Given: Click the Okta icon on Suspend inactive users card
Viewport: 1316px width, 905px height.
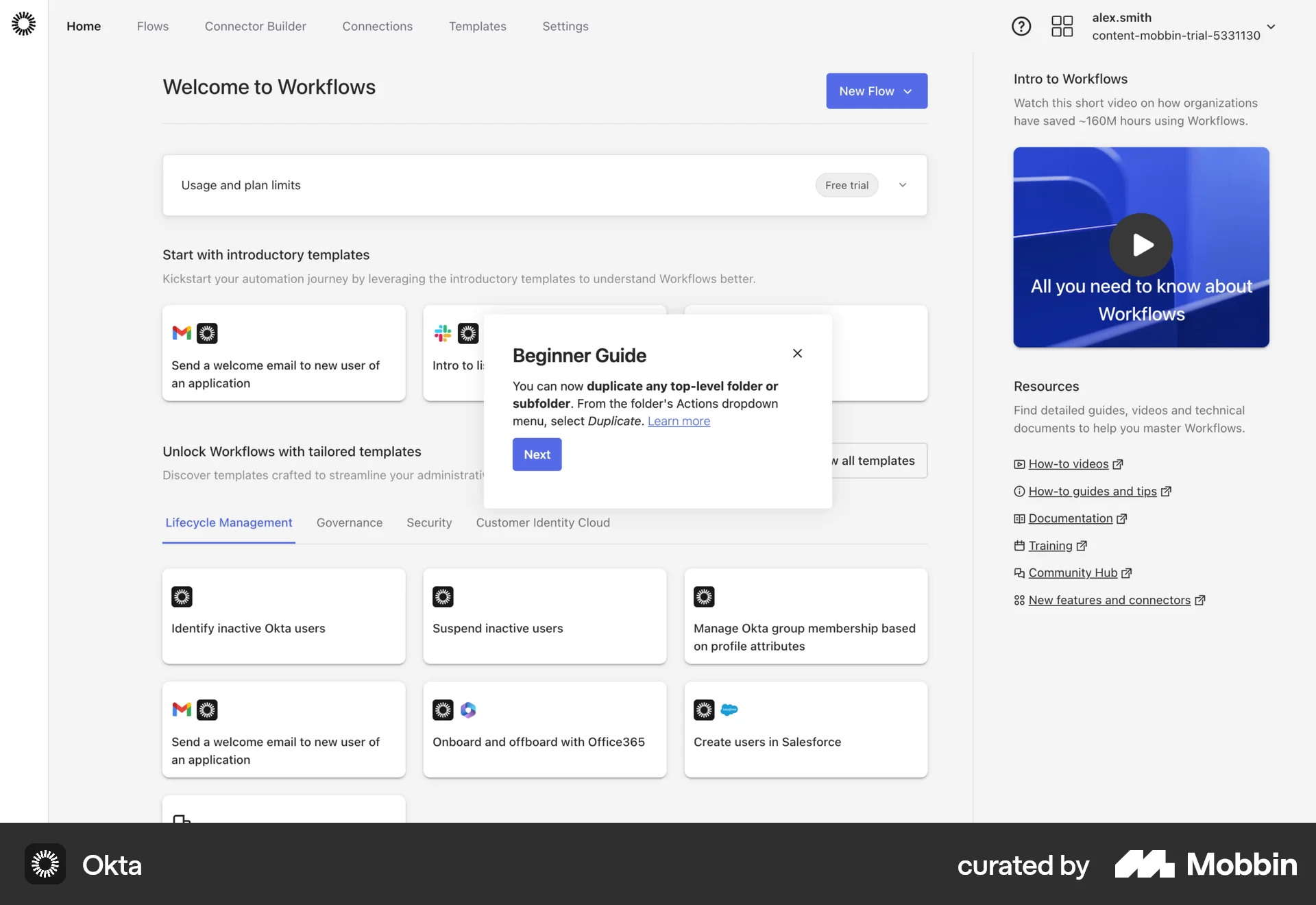Looking at the screenshot, I should pyautogui.click(x=443, y=596).
